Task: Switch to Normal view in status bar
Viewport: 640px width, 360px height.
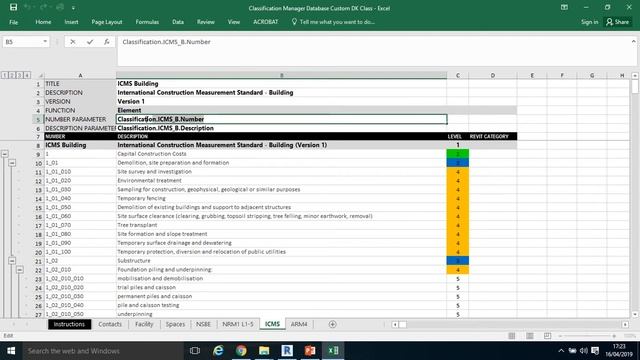Action: coord(511,336)
